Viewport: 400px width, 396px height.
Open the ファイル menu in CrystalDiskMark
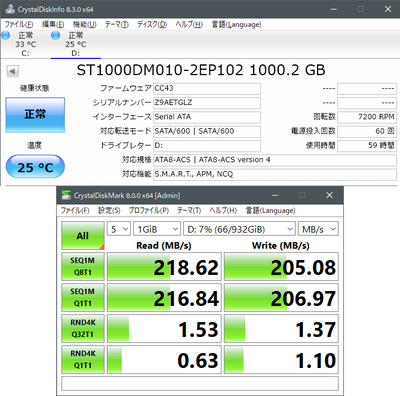click(75, 211)
